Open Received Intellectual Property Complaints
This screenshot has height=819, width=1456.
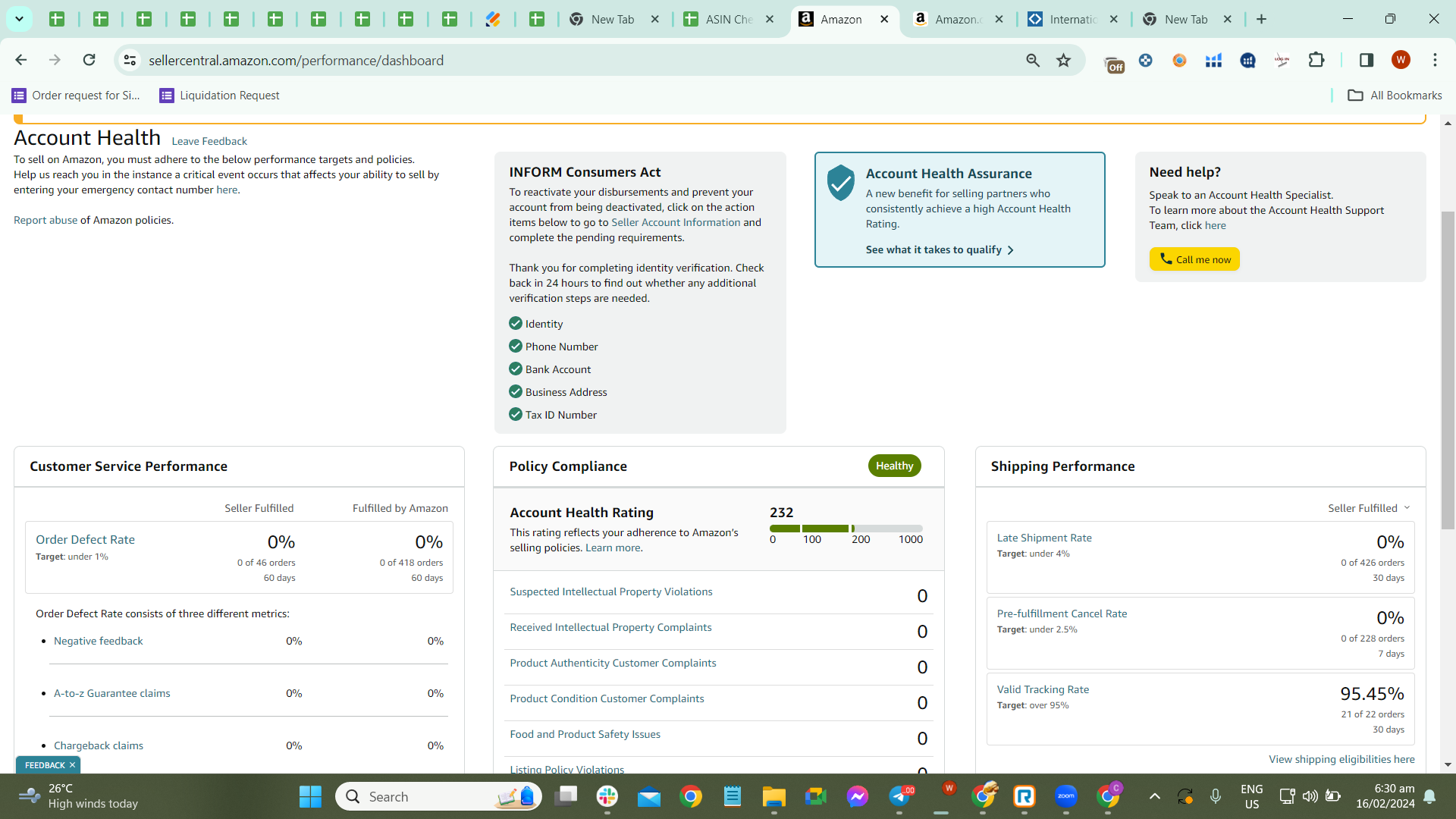(610, 628)
